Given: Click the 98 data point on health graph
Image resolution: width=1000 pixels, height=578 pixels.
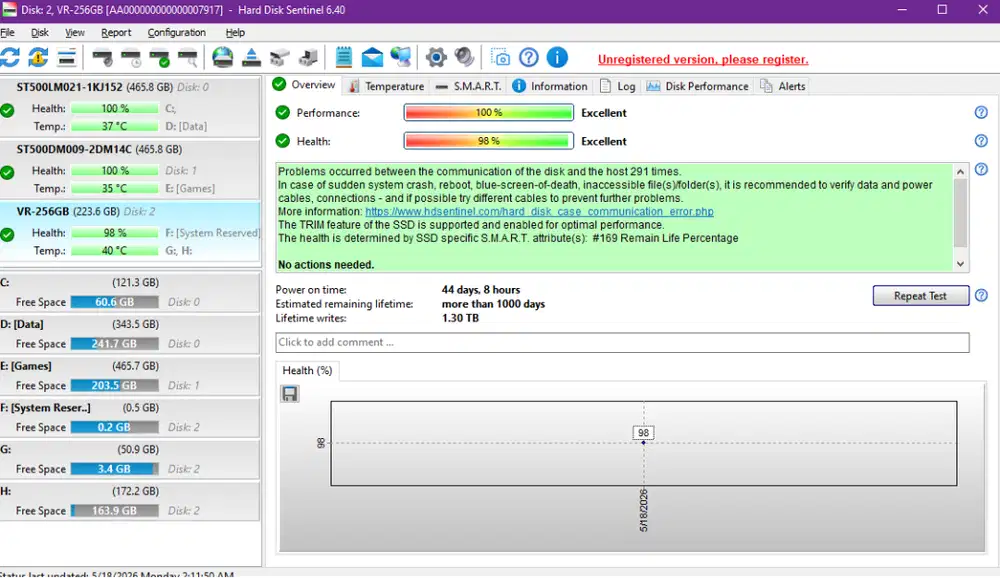Looking at the screenshot, I should point(643,442).
